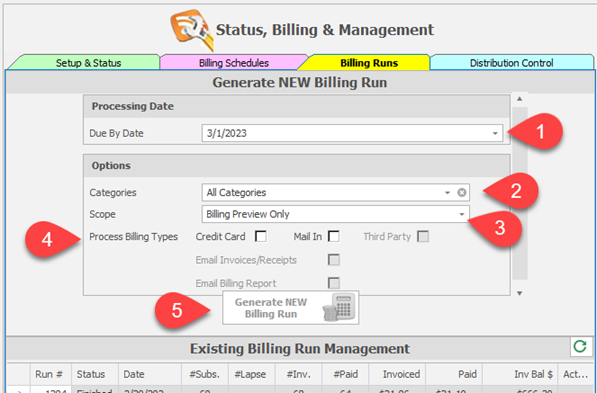The width and height of the screenshot is (597, 393).
Task: Click the Existing Billing Run Management heading
Action: (300, 348)
